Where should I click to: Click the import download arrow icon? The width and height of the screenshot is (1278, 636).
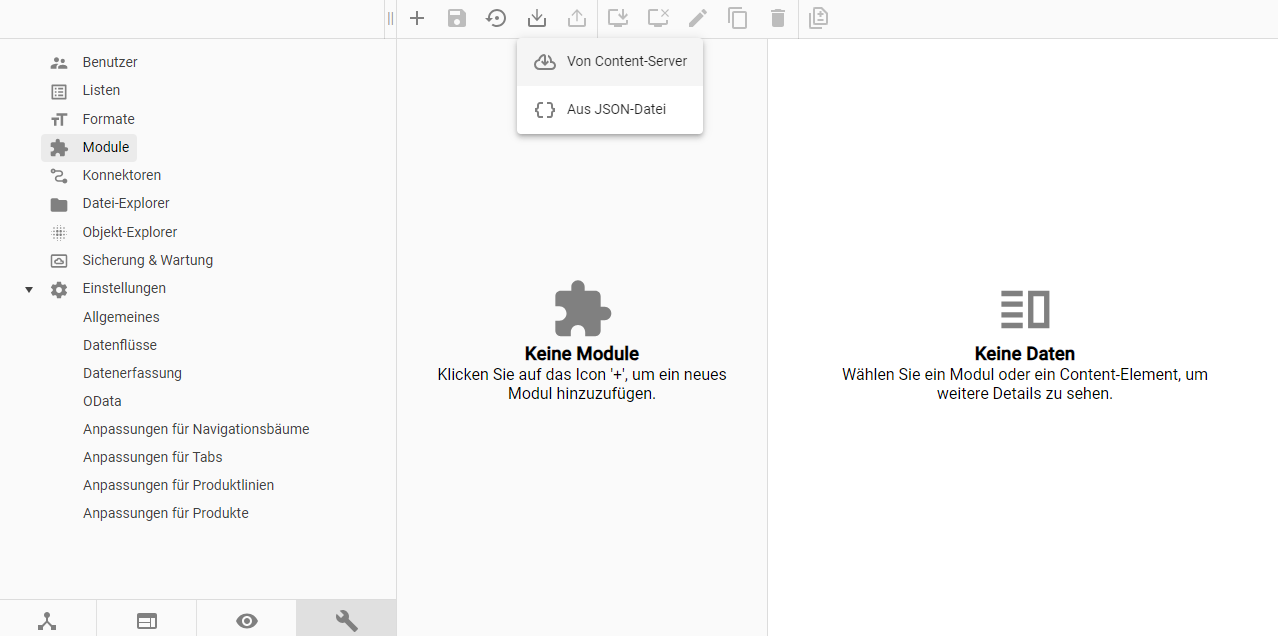537,18
